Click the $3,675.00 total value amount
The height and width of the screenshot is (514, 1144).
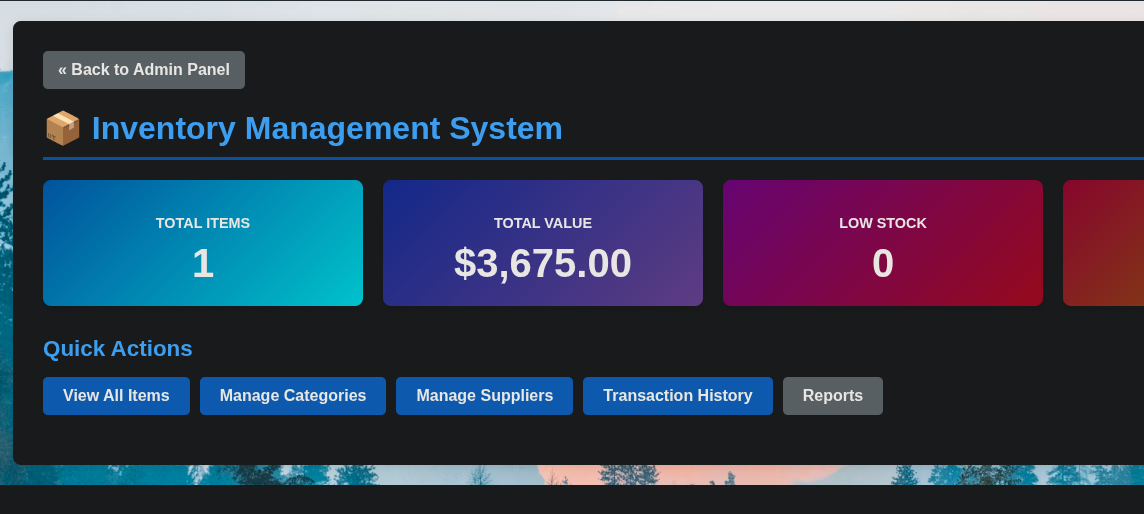543,263
